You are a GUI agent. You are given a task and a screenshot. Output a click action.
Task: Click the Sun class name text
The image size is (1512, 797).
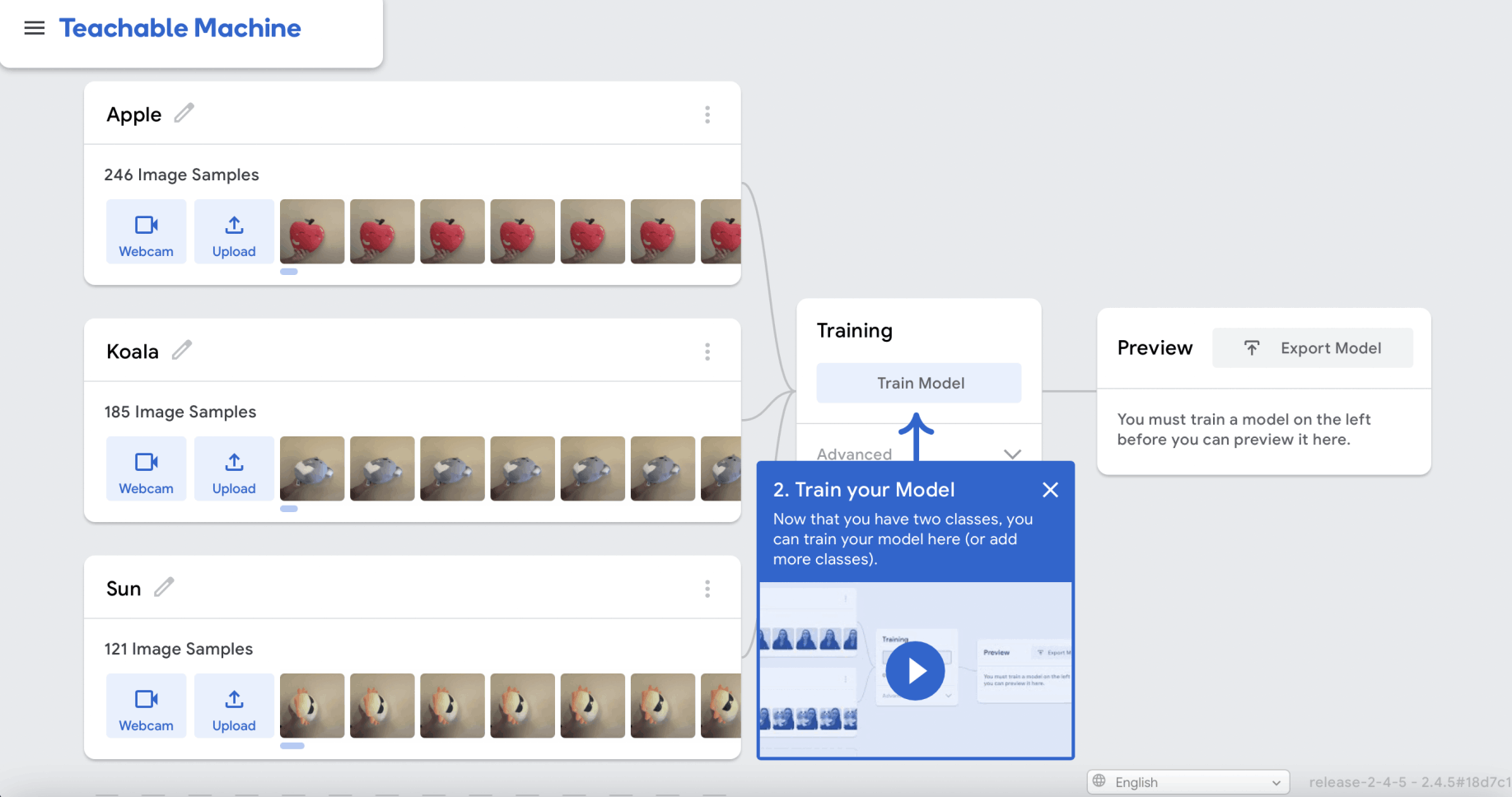click(x=124, y=589)
